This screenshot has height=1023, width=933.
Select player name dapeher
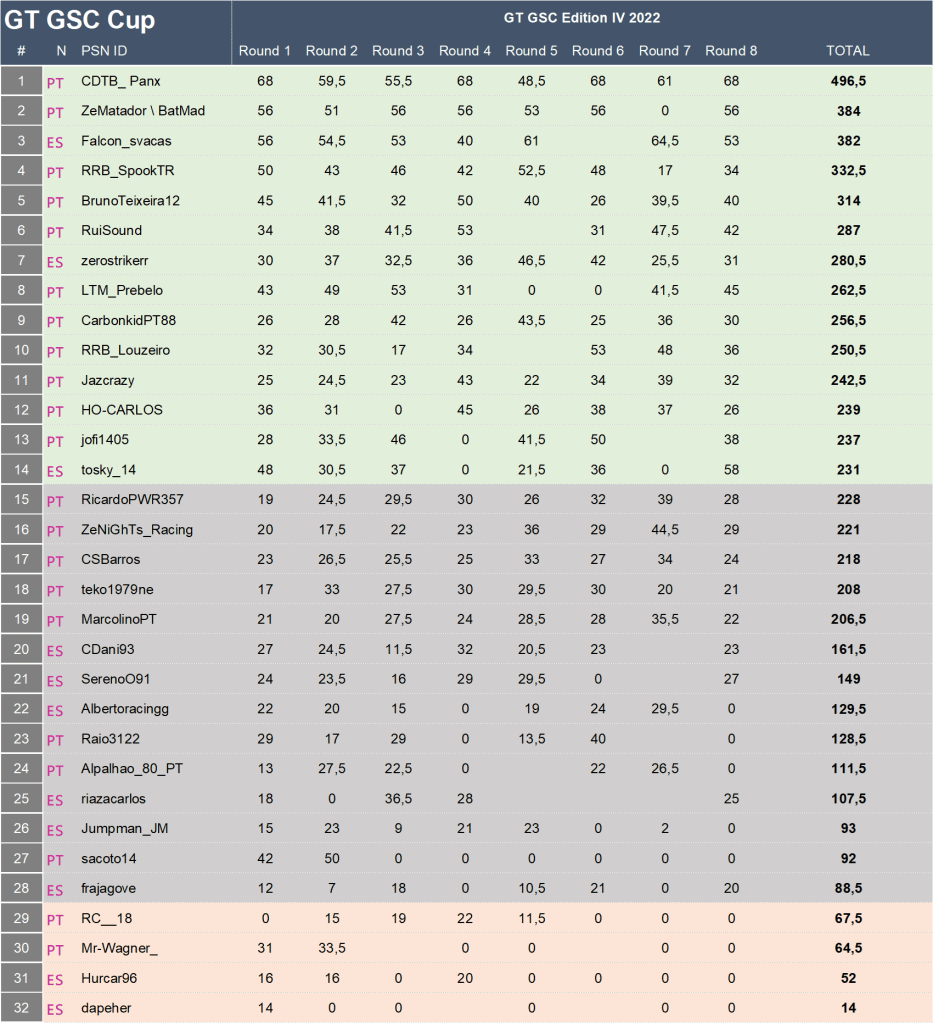click(106, 1008)
